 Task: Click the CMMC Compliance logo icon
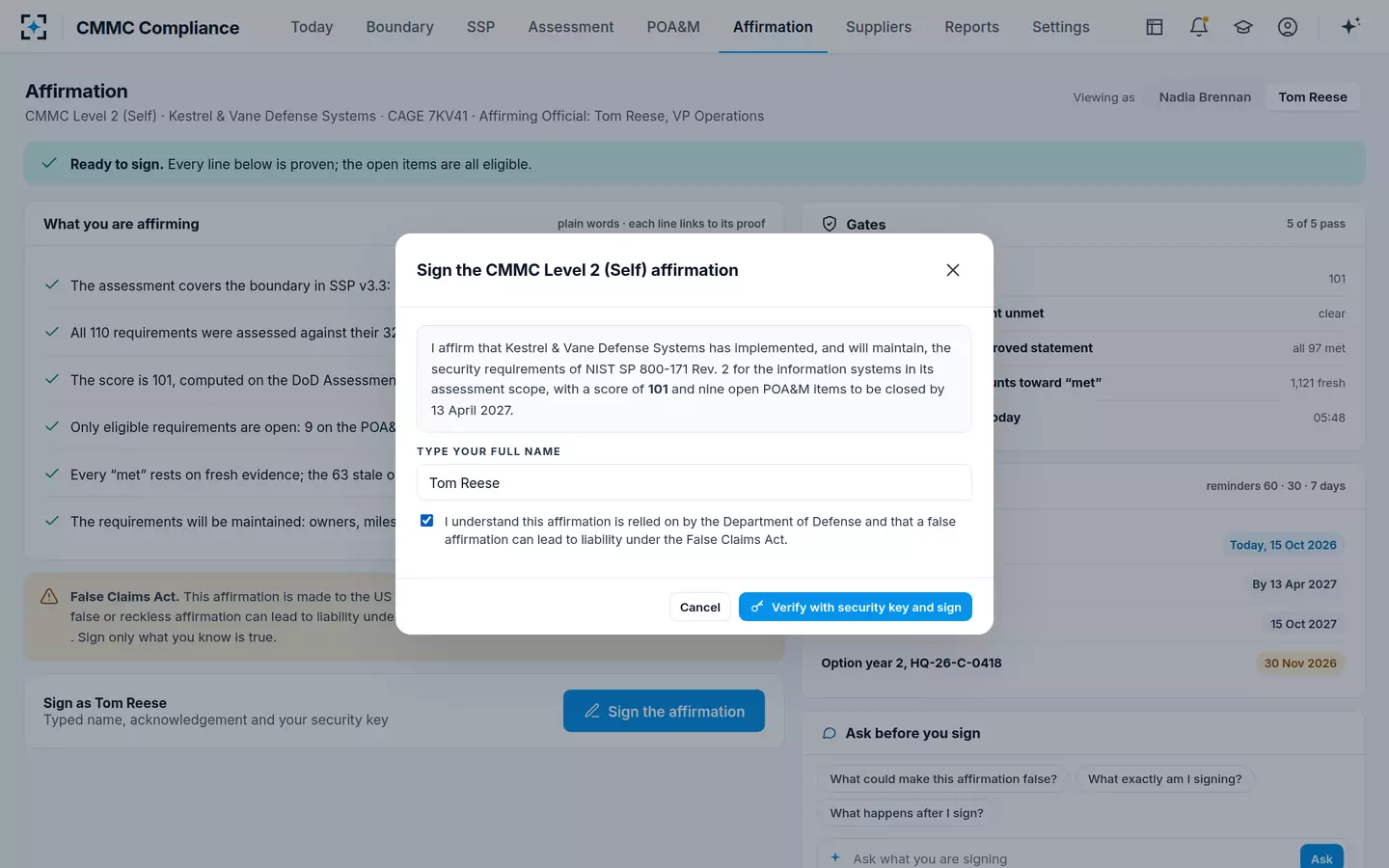tap(34, 27)
